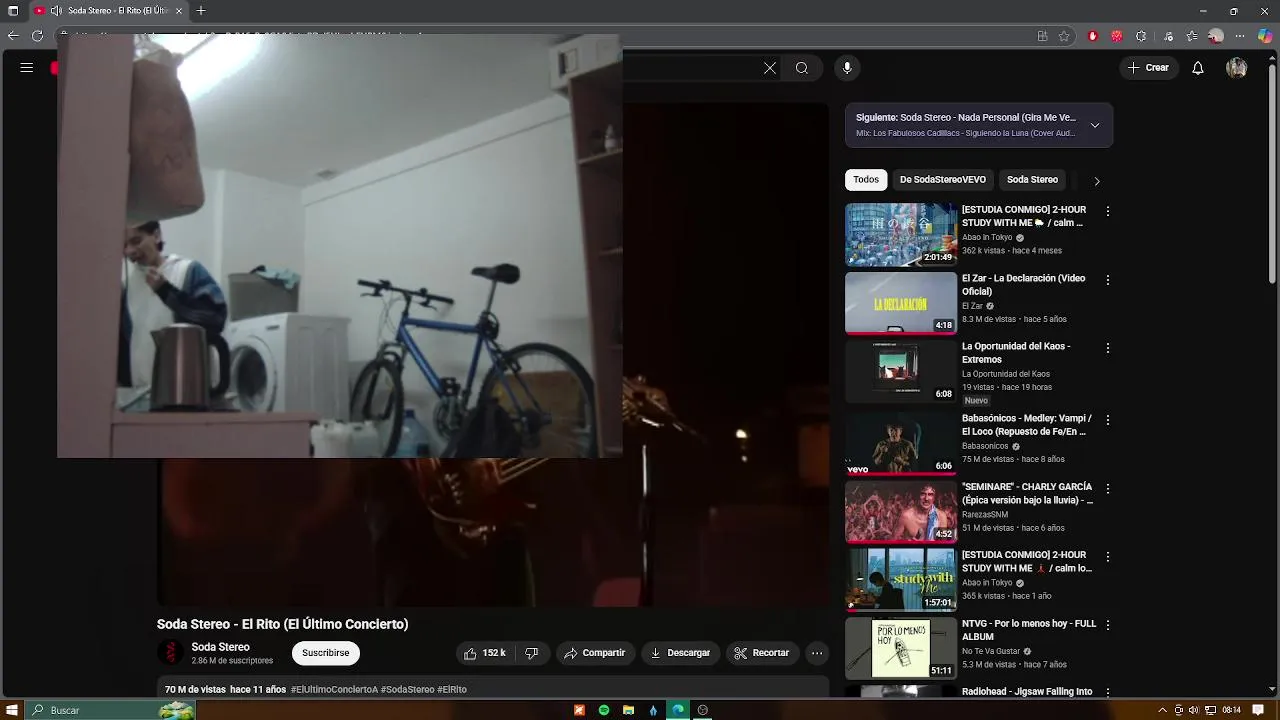Click the #ElRito hashtag

pyautogui.click(x=452, y=690)
